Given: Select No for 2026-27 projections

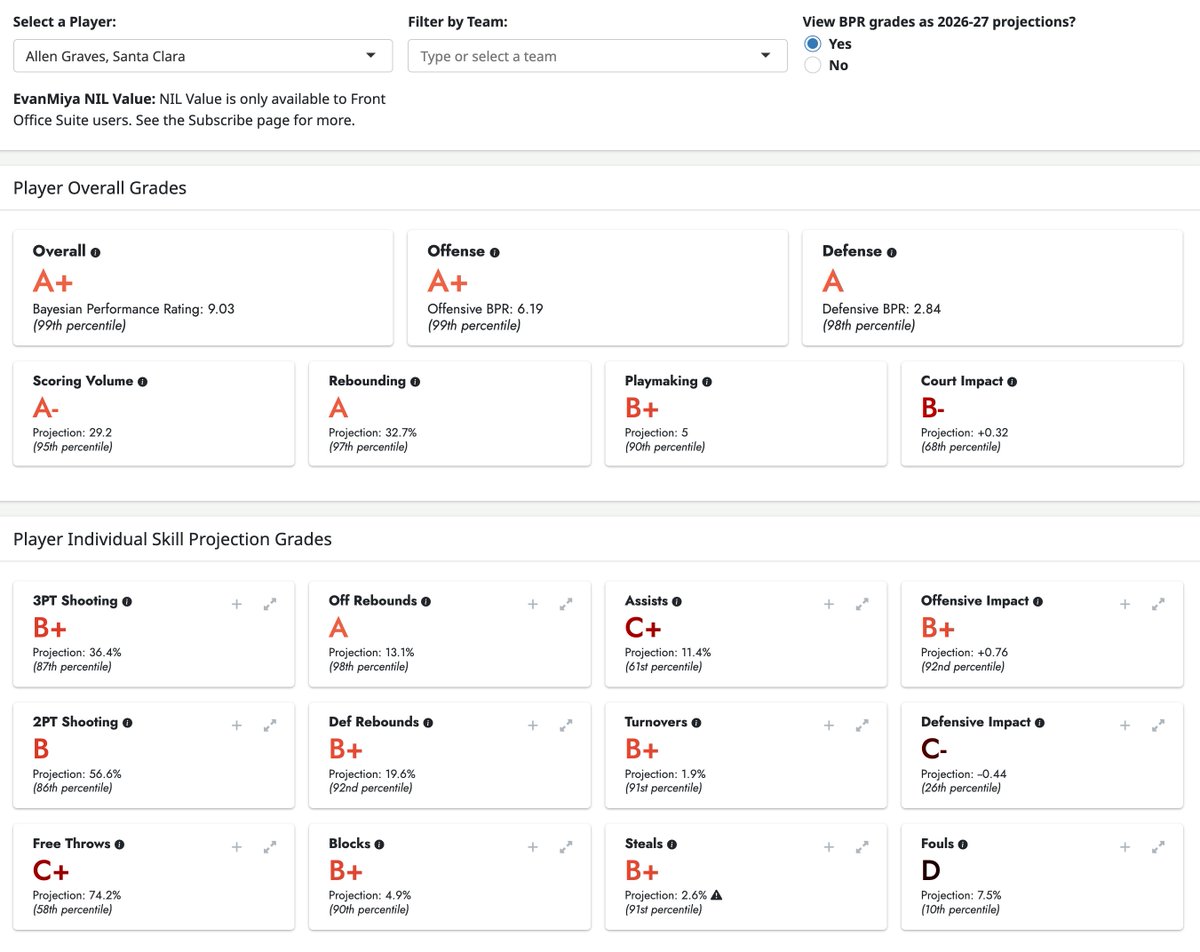Looking at the screenshot, I should click(x=813, y=65).
